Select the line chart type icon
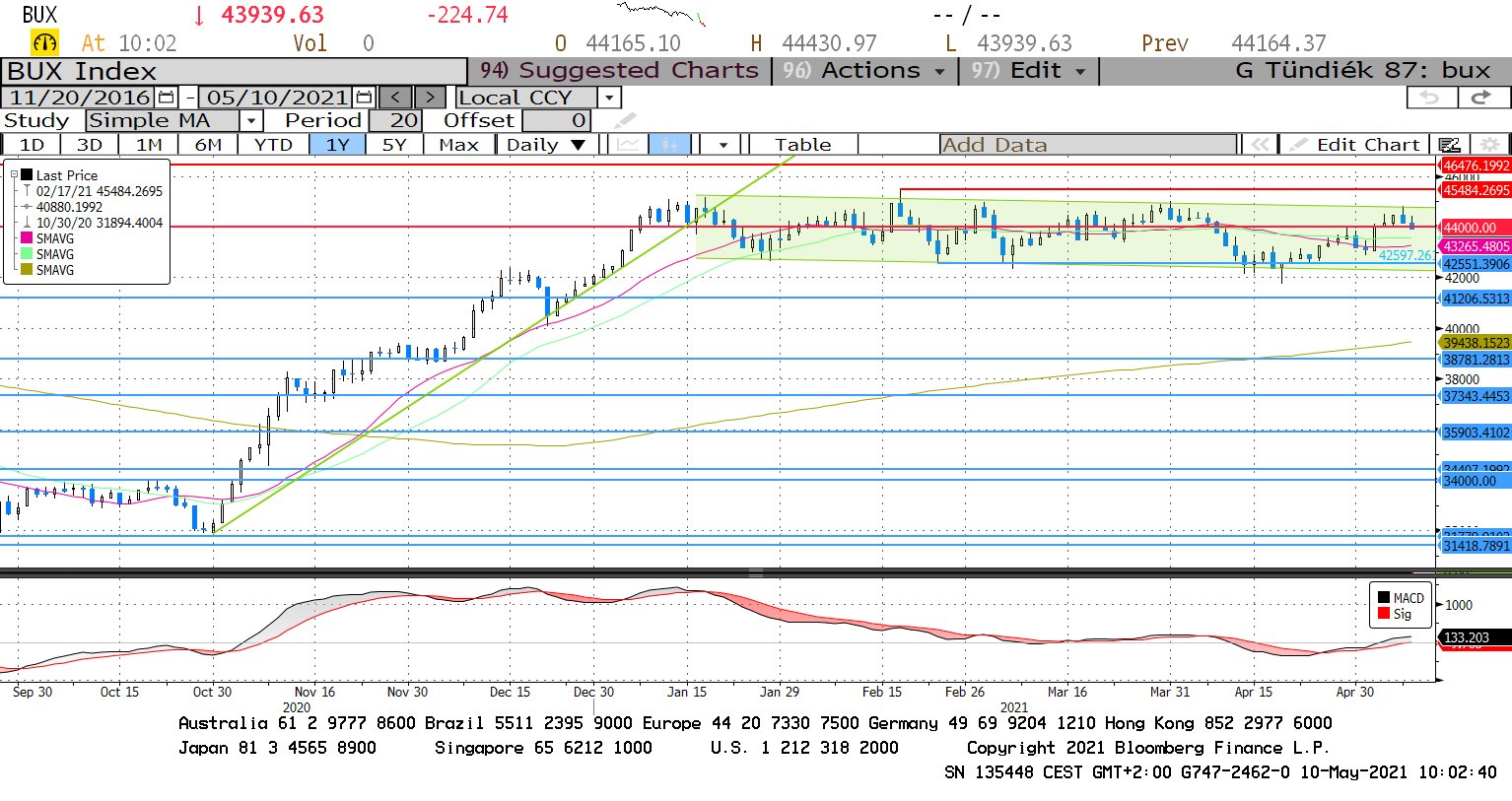This screenshot has width=1512, height=801. click(629, 144)
